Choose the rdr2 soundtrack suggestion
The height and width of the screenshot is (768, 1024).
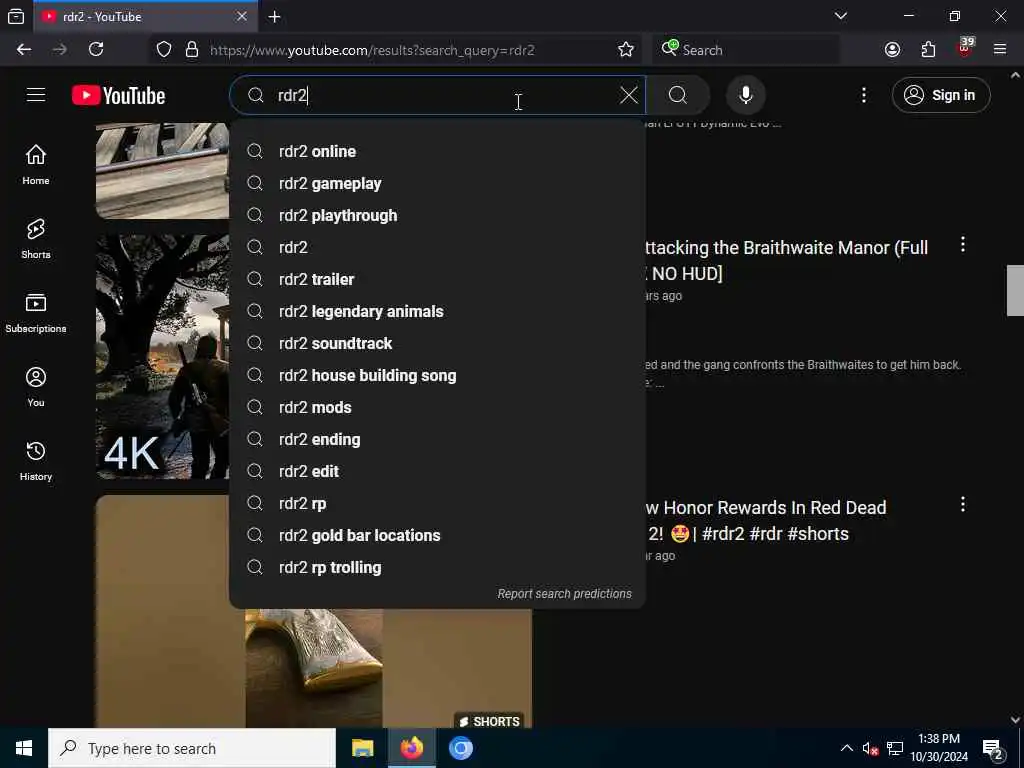point(438,344)
